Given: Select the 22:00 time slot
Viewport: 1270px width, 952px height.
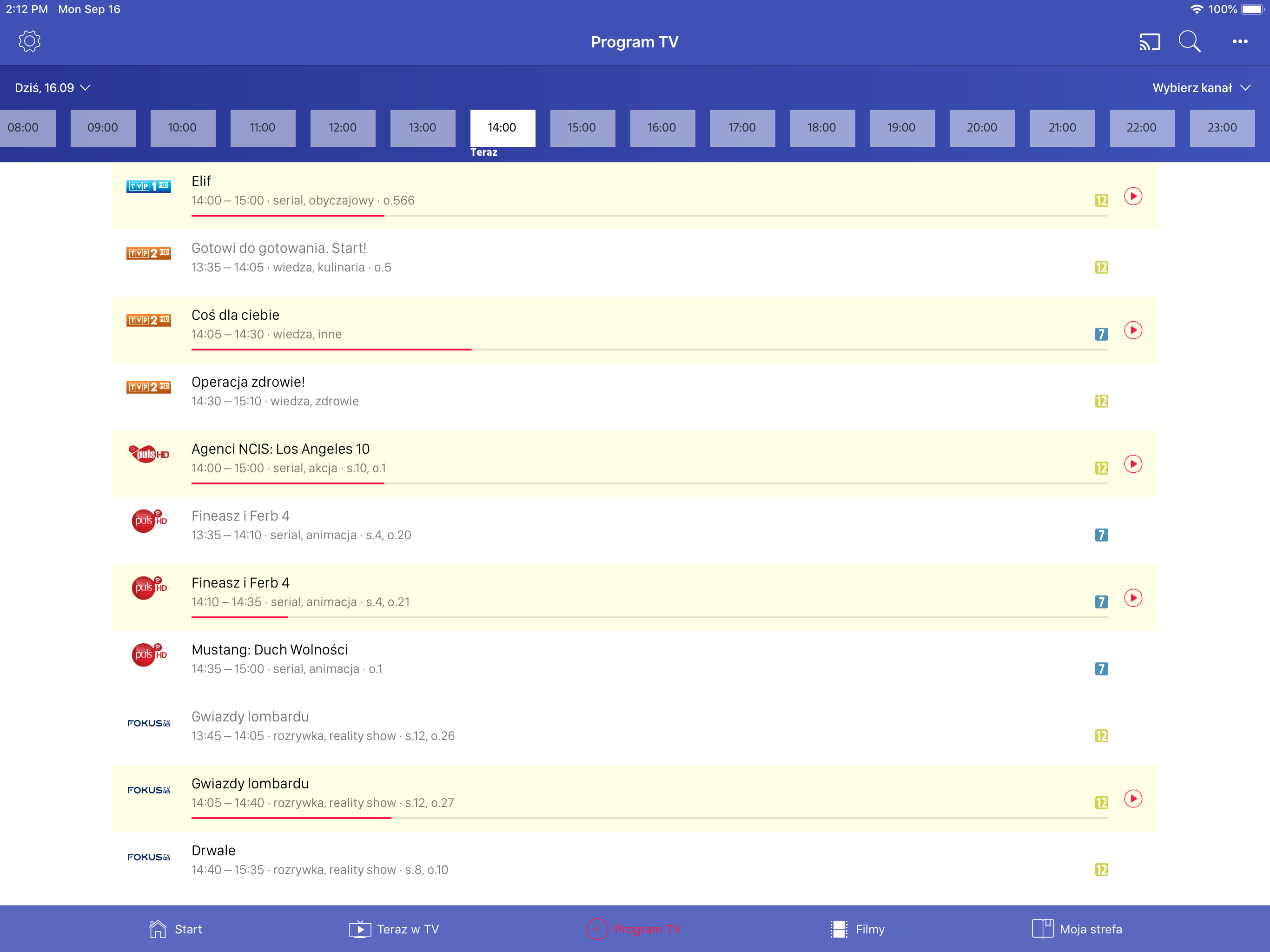Looking at the screenshot, I should tap(1142, 127).
